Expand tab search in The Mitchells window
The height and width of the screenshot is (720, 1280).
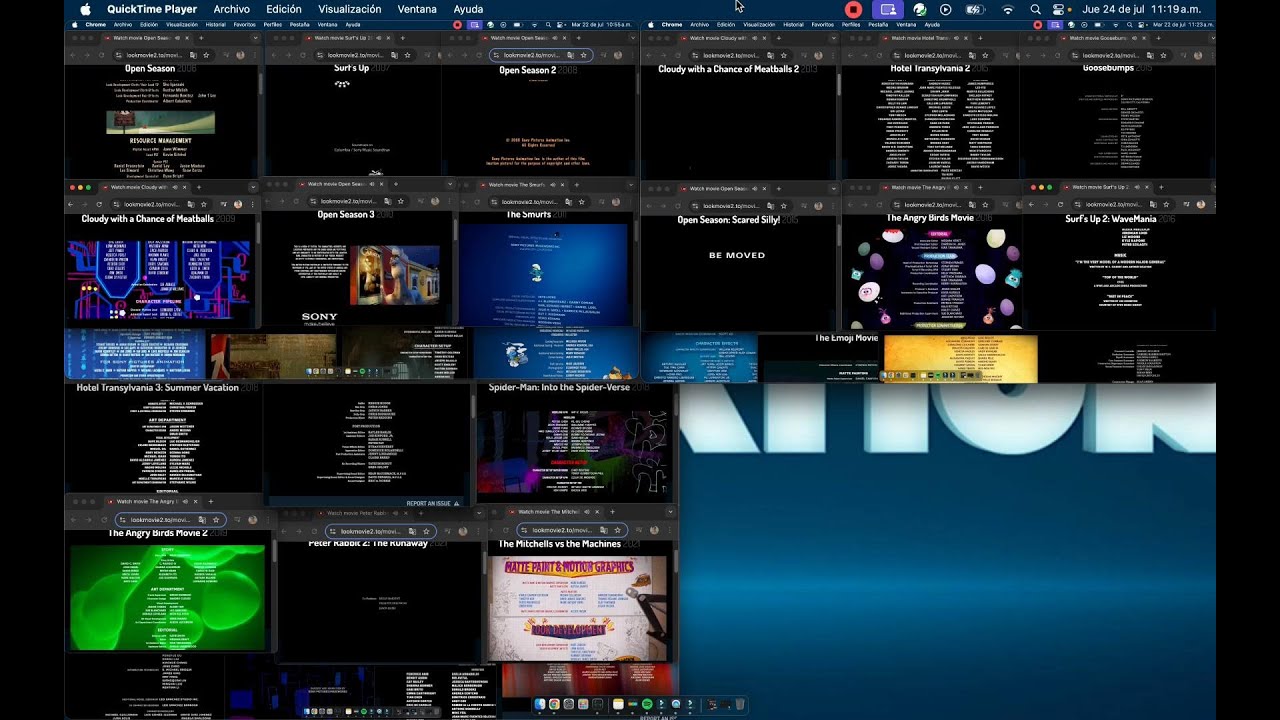click(672, 512)
